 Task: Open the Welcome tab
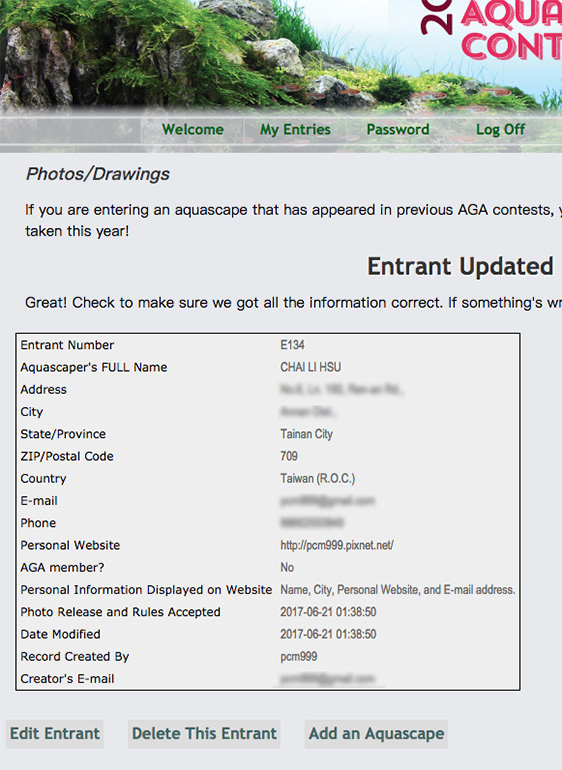click(193, 130)
